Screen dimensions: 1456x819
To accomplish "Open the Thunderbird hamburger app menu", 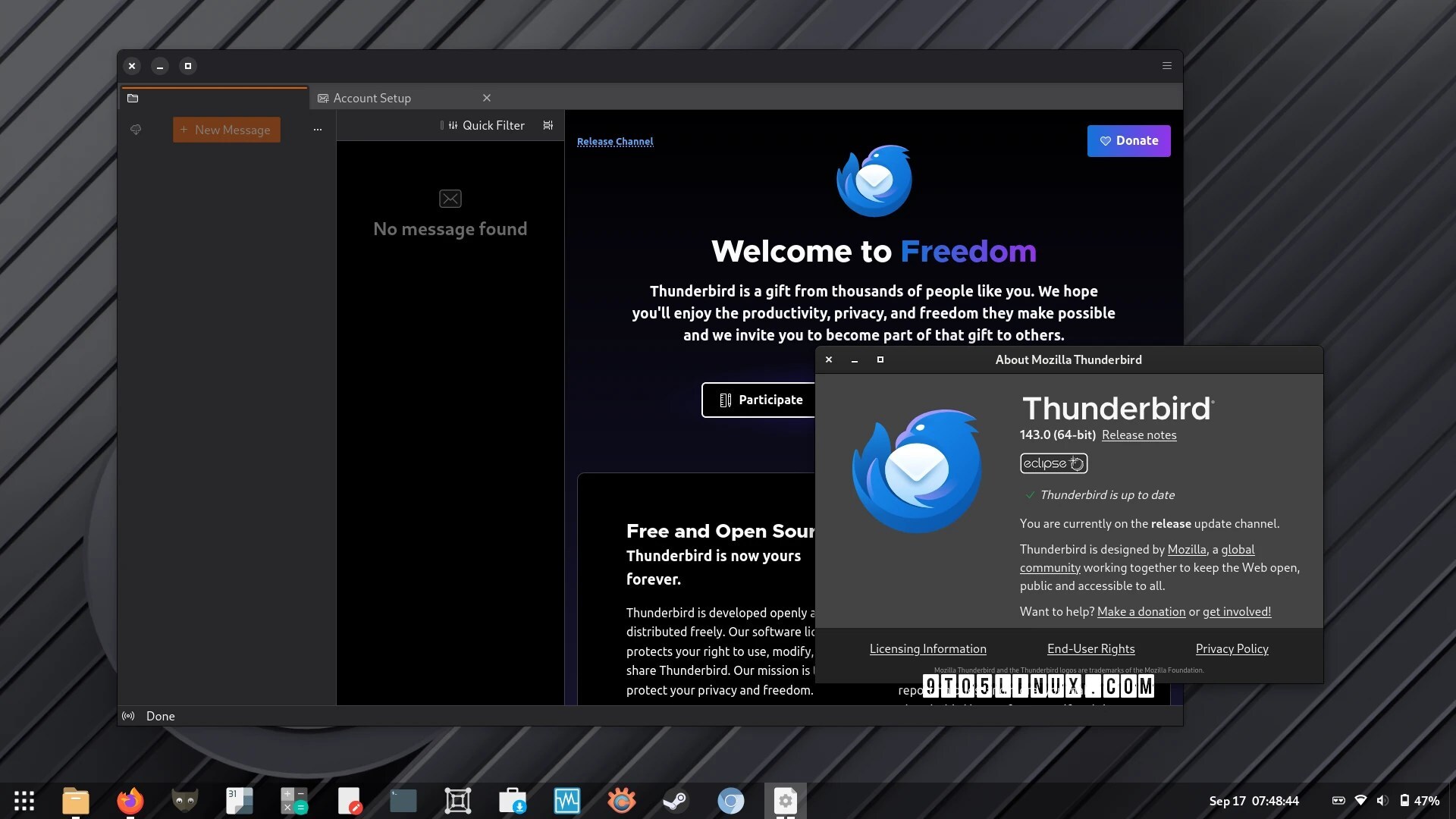I will click(1167, 66).
